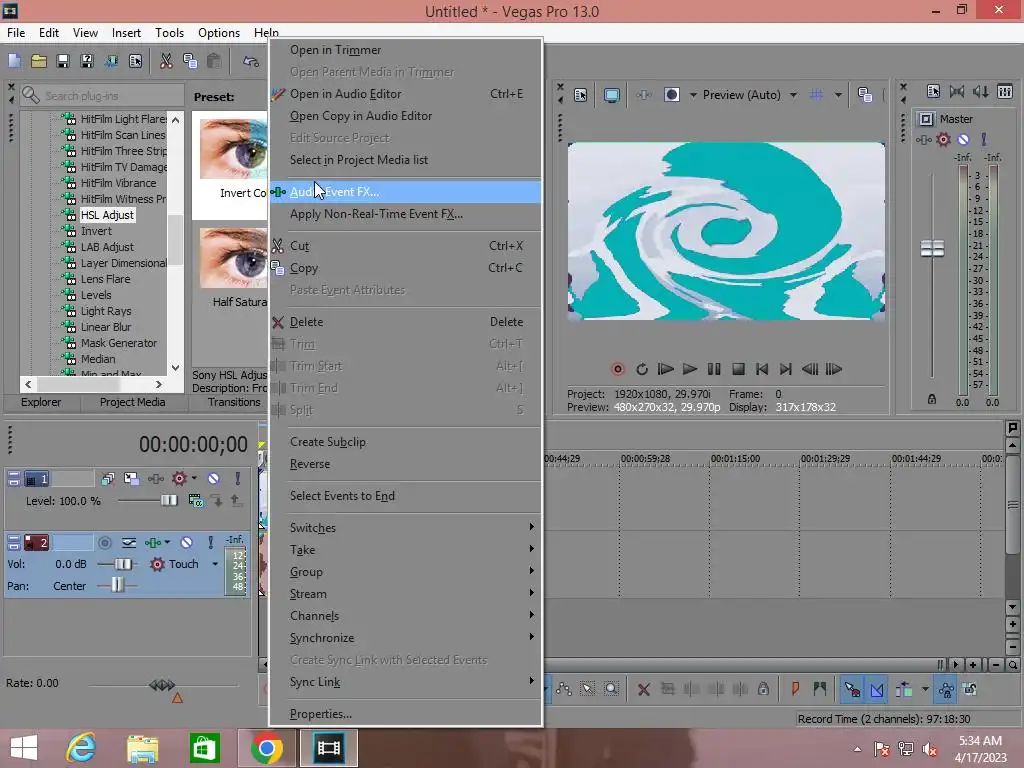Toggle Mute on video track 1

(214, 479)
